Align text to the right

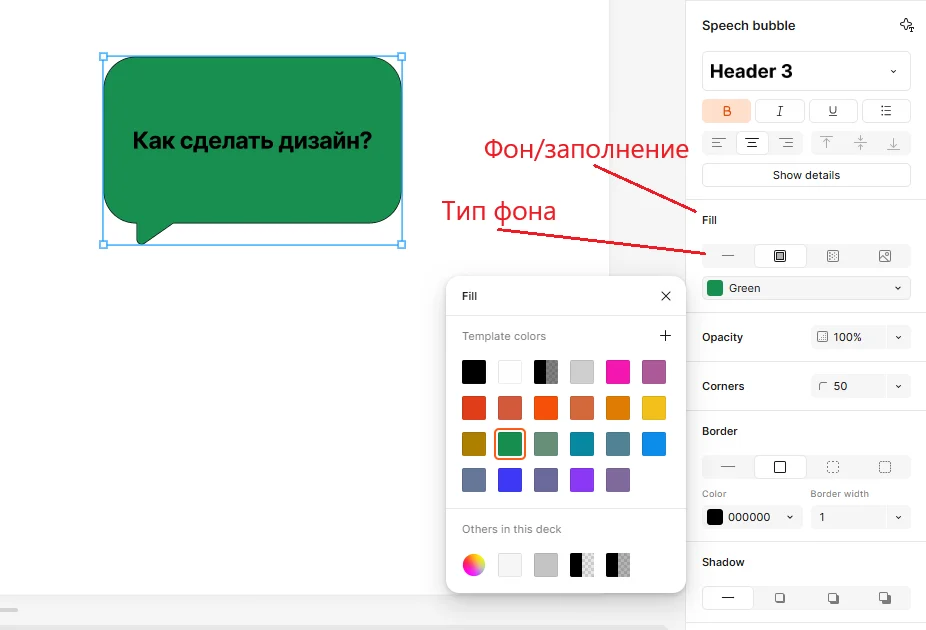(786, 143)
